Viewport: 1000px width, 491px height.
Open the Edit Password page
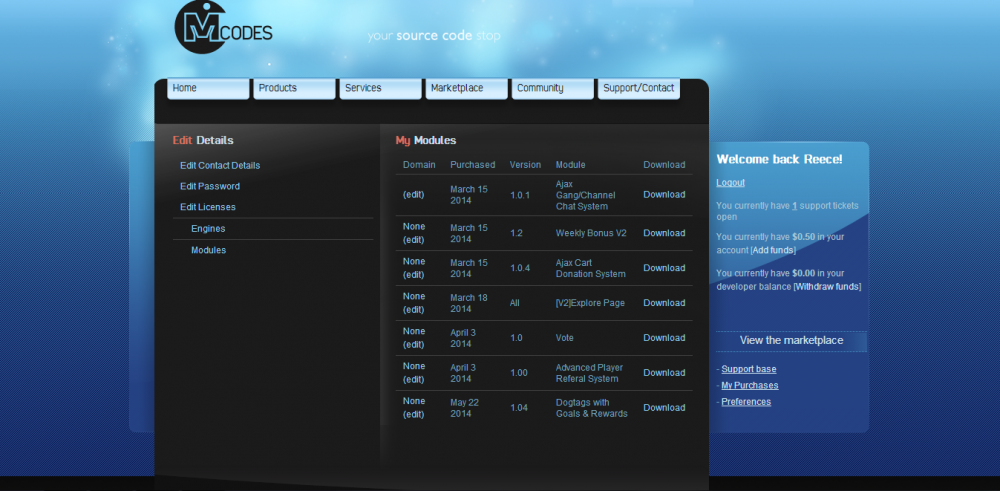click(x=210, y=186)
